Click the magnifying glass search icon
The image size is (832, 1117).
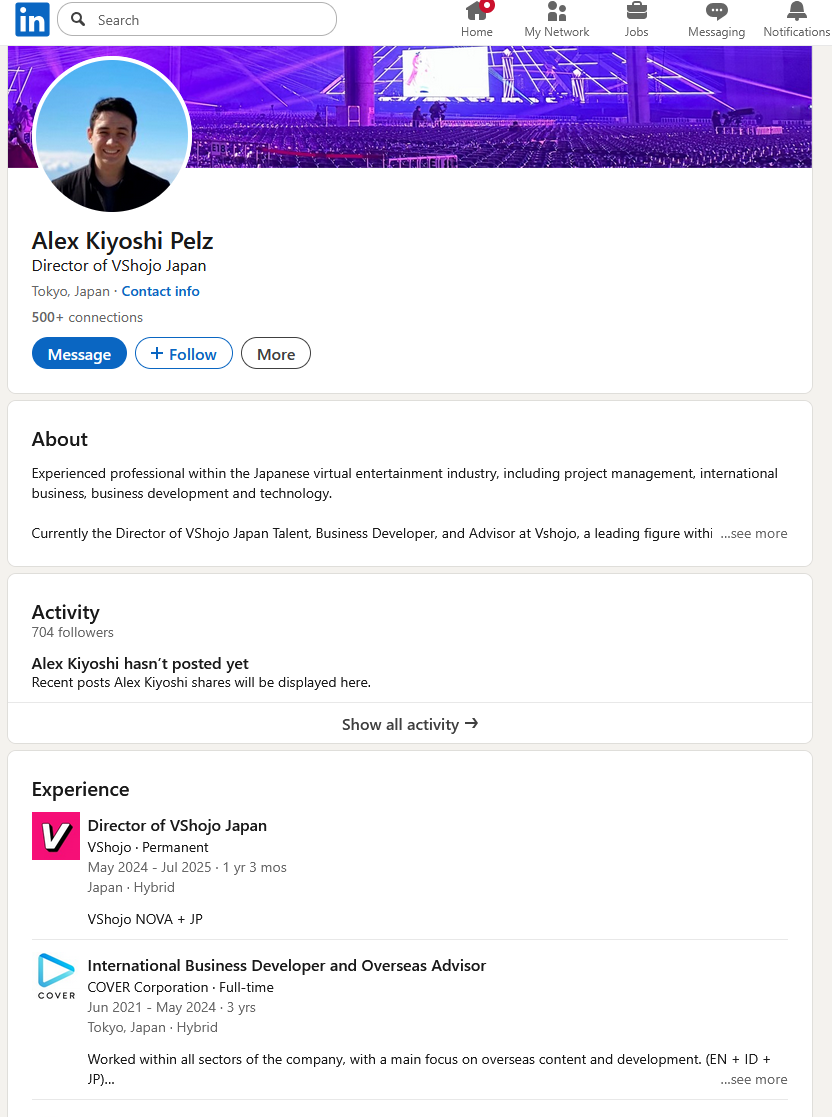[78, 20]
